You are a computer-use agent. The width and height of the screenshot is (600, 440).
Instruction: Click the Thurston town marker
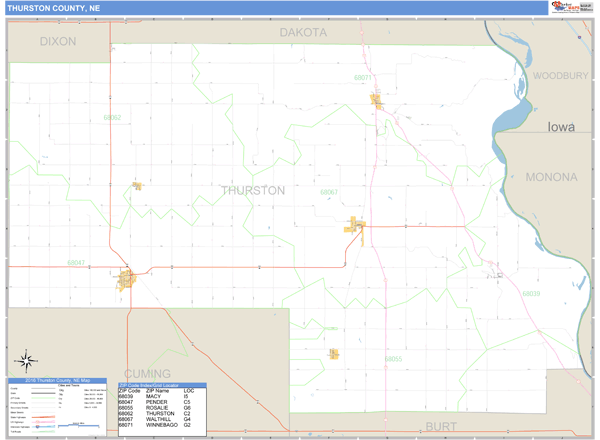click(137, 185)
